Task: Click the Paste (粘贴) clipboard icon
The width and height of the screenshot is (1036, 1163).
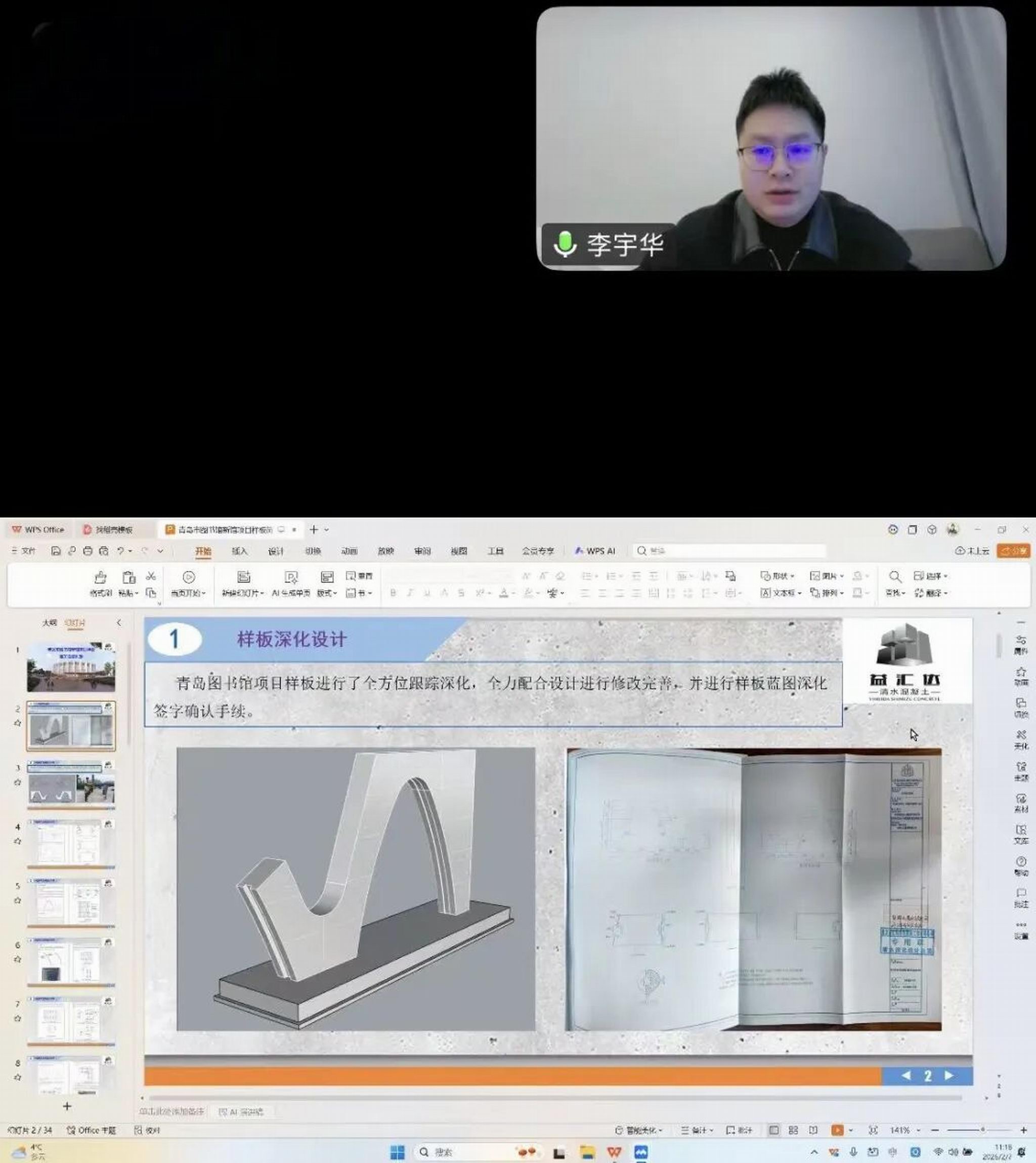Action: click(x=128, y=577)
